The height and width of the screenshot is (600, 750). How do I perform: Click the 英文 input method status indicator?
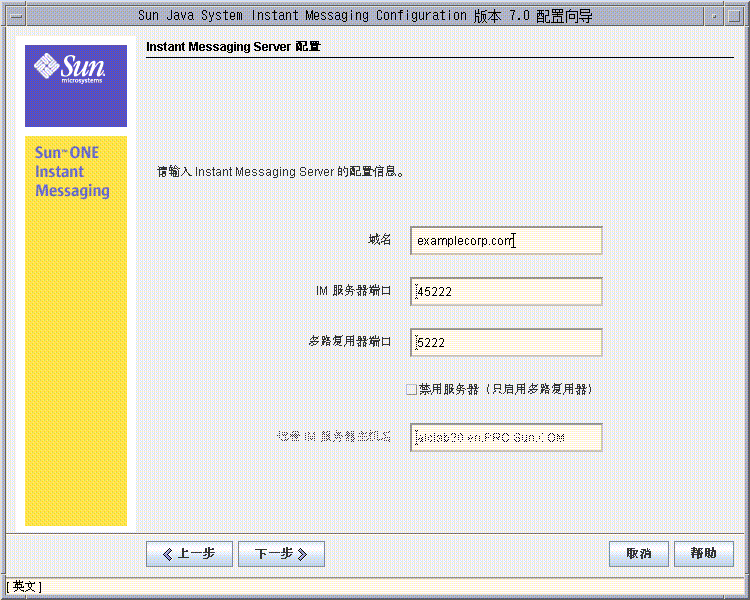click(24, 587)
